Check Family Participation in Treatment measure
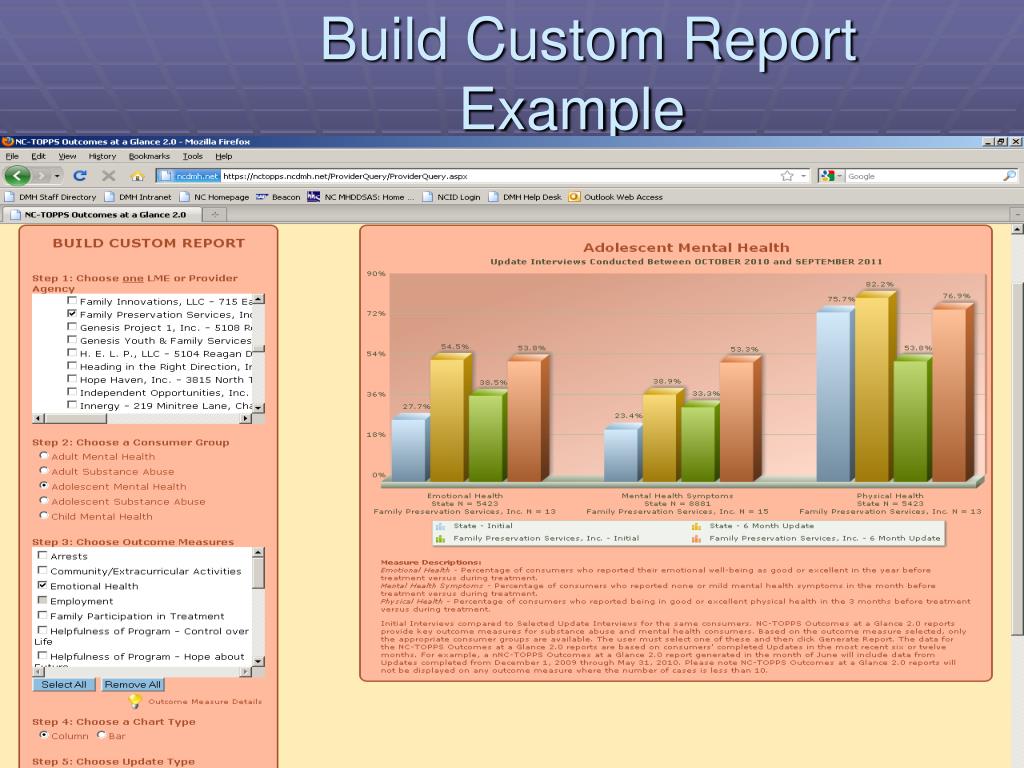This screenshot has height=768, width=1024. coord(42,615)
